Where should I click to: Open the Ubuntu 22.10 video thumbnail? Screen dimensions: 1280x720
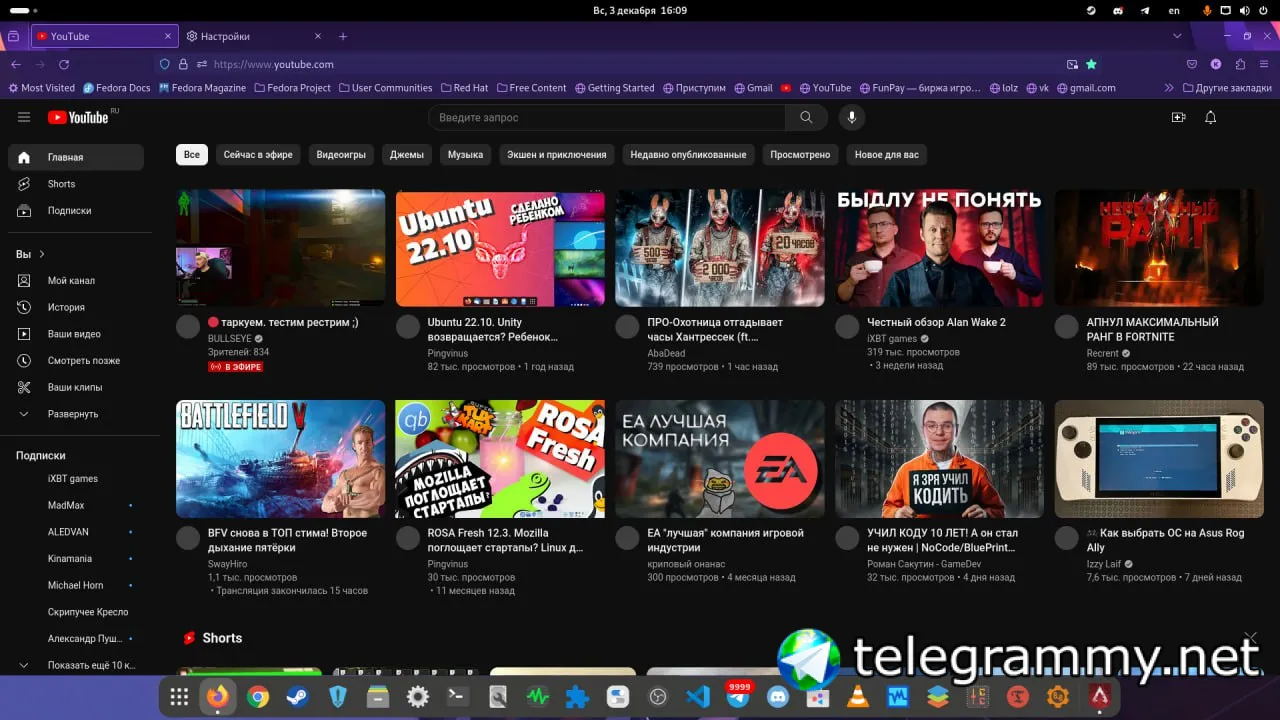pos(500,248)
